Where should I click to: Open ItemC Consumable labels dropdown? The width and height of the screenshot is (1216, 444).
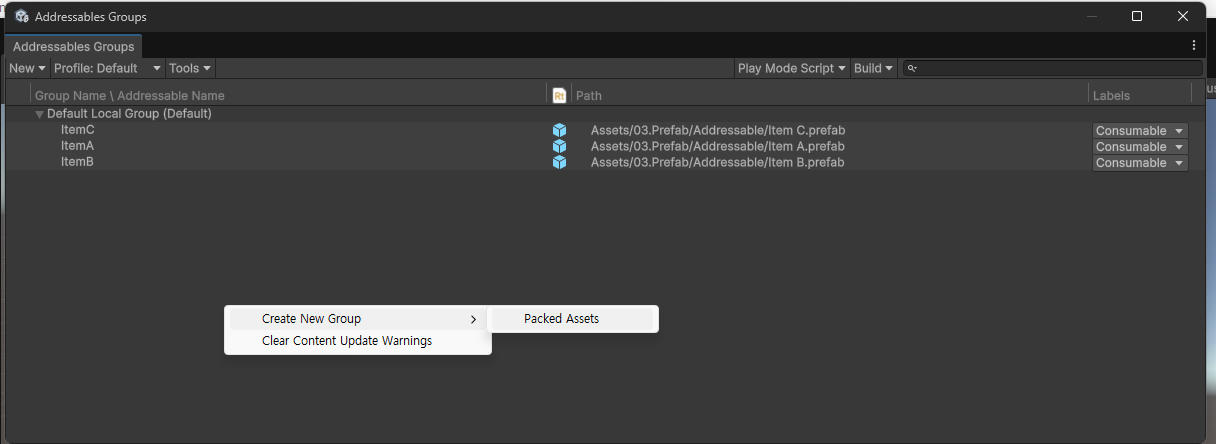pos(1139,131)
